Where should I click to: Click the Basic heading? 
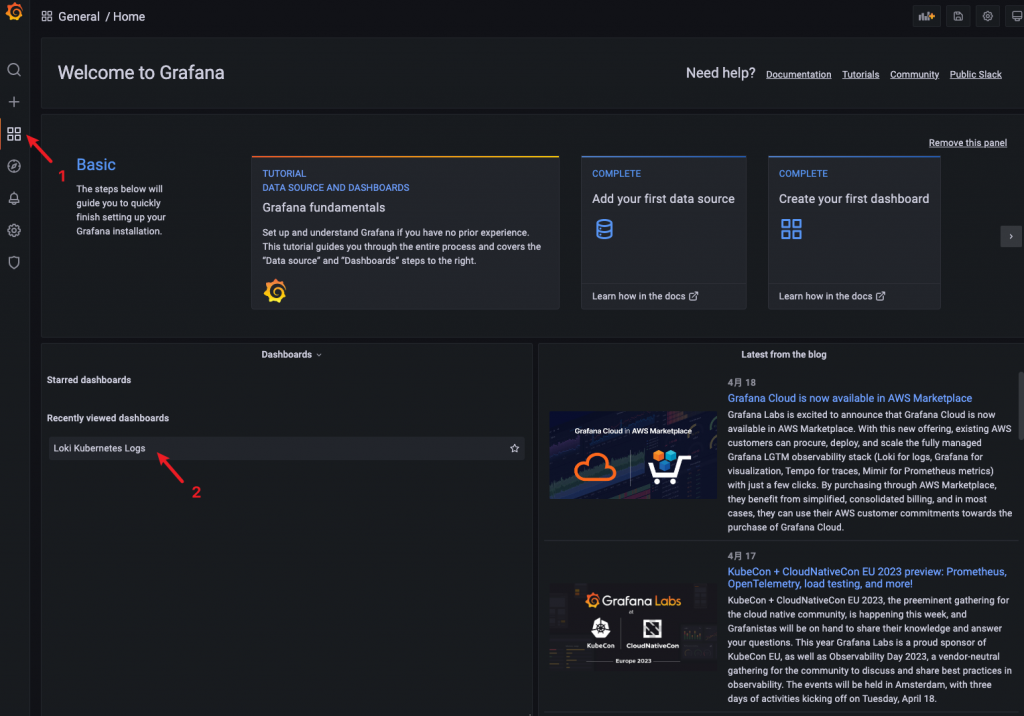96,165
